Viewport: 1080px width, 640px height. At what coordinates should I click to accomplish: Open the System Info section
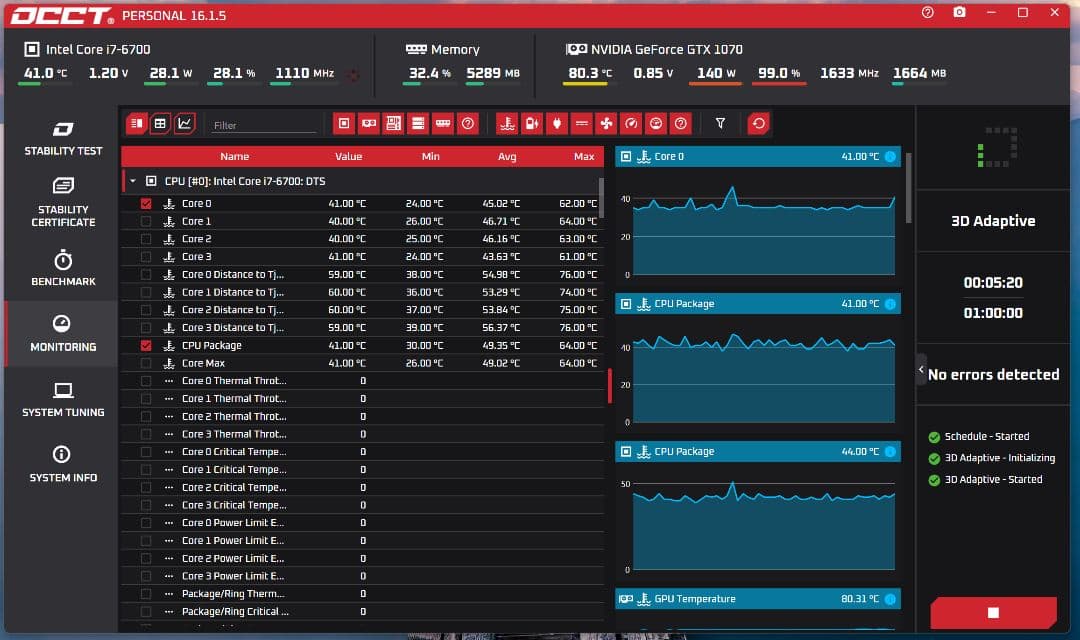pos(63,464)
